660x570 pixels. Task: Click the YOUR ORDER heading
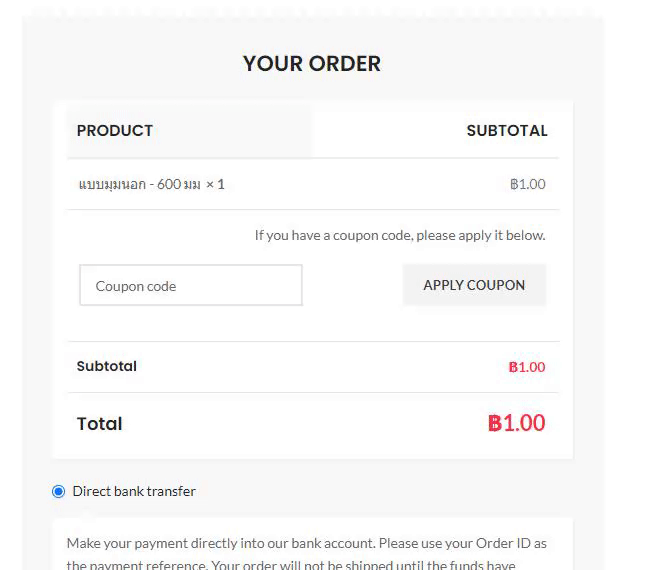tap(311, 64)
